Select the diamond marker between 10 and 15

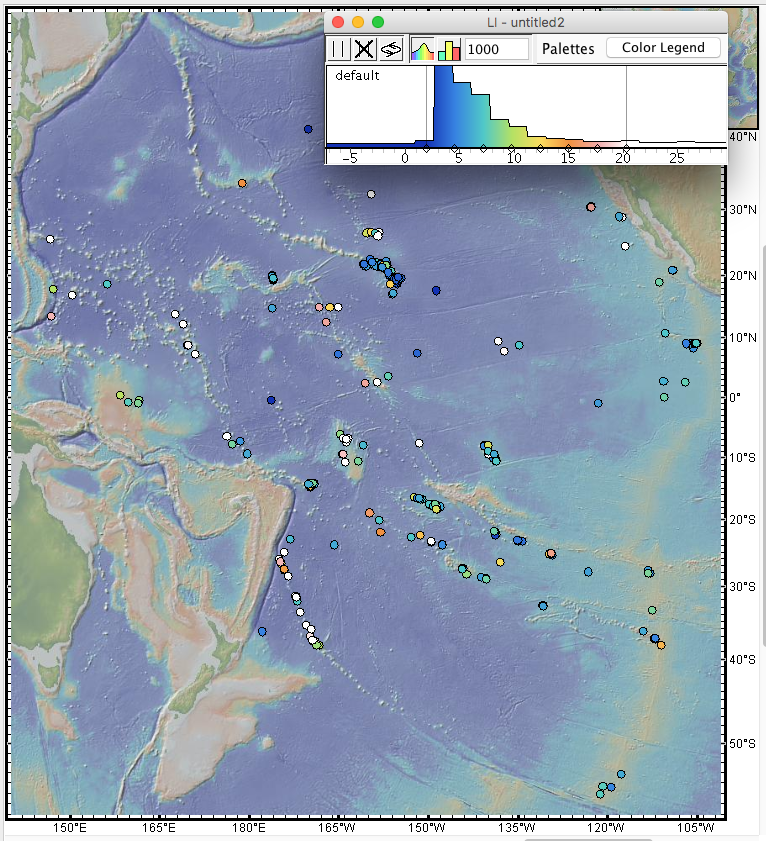point(540,148)
